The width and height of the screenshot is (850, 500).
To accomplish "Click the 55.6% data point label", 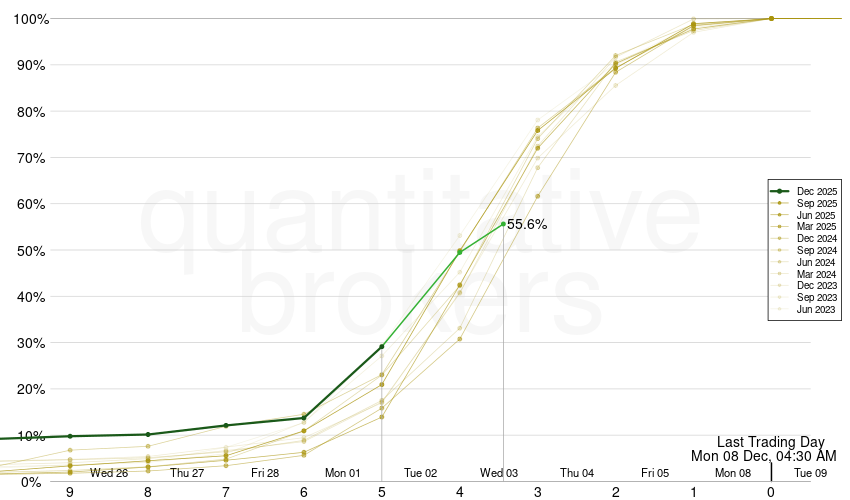I will (527, 225).
